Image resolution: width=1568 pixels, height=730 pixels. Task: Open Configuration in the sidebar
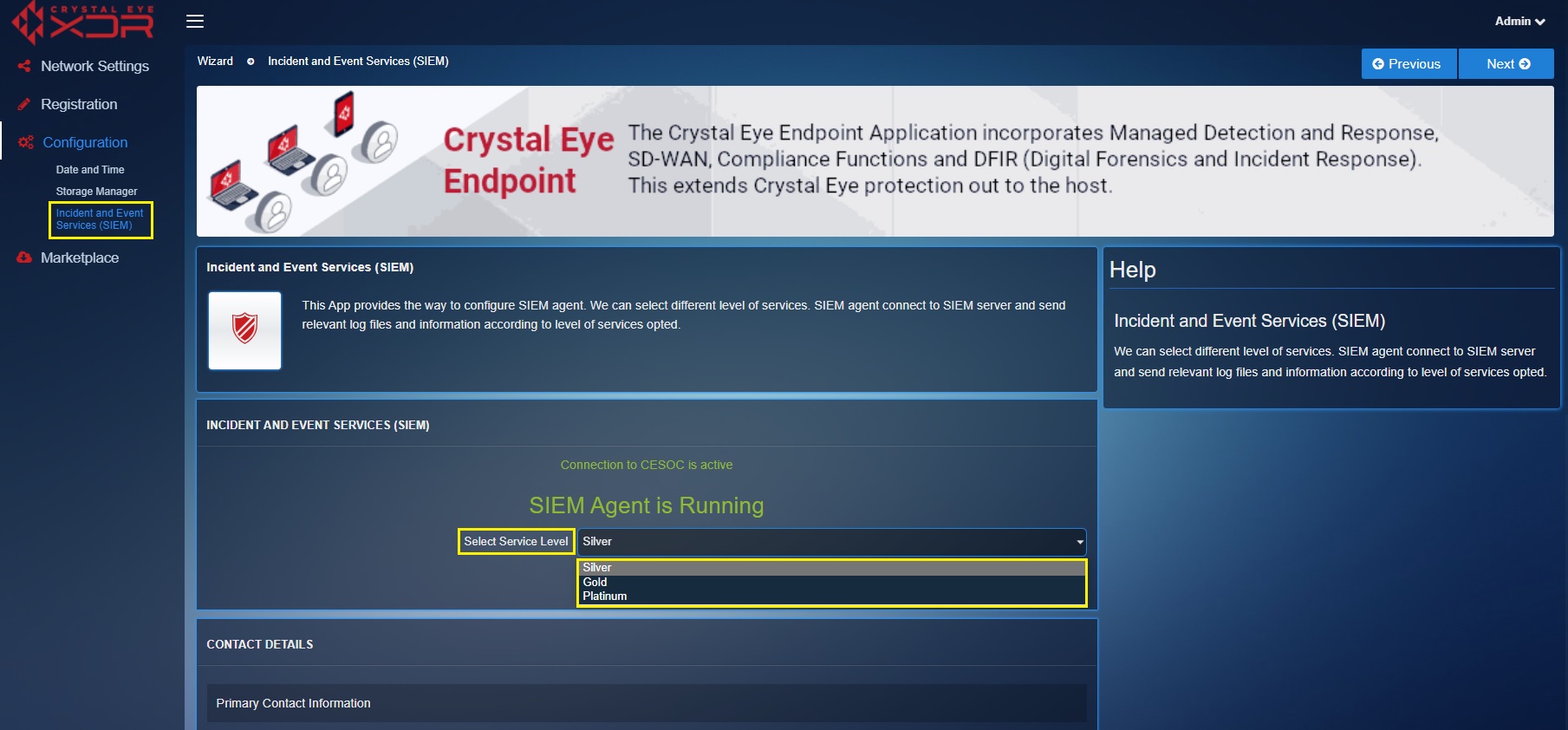coord(85,142)
